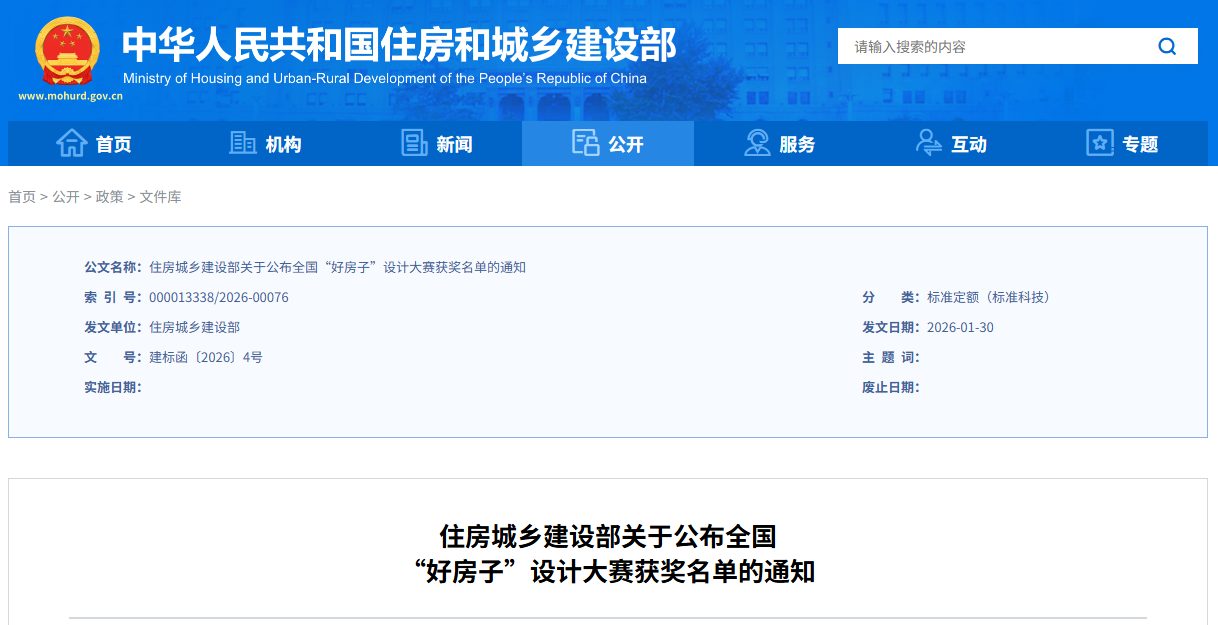The height and width of the screenshot is (625, 1218).
Task: Click the newspaper icon for 新闻
Action: 414,144
